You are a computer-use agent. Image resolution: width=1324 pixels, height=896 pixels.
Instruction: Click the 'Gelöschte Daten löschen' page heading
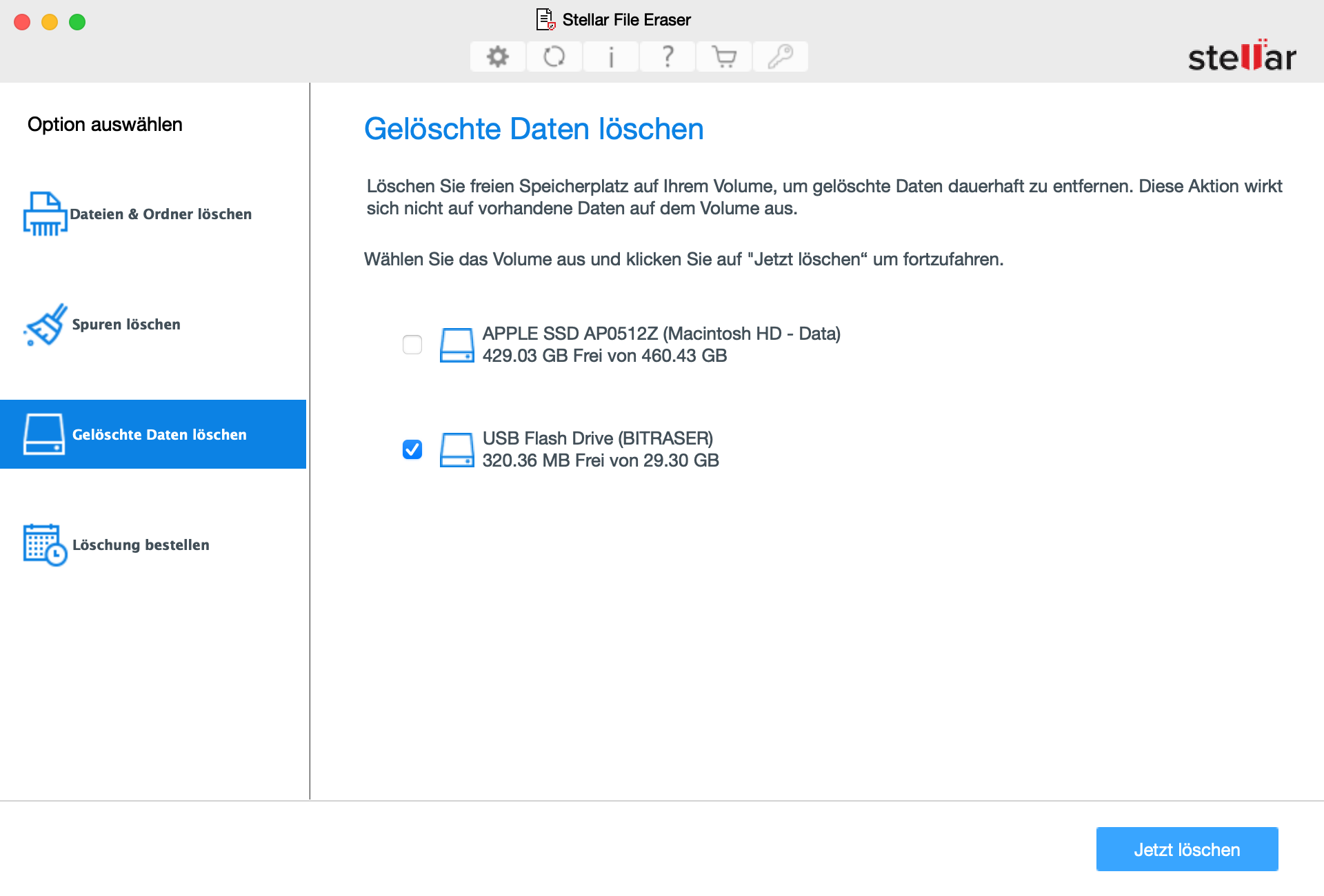534,129
